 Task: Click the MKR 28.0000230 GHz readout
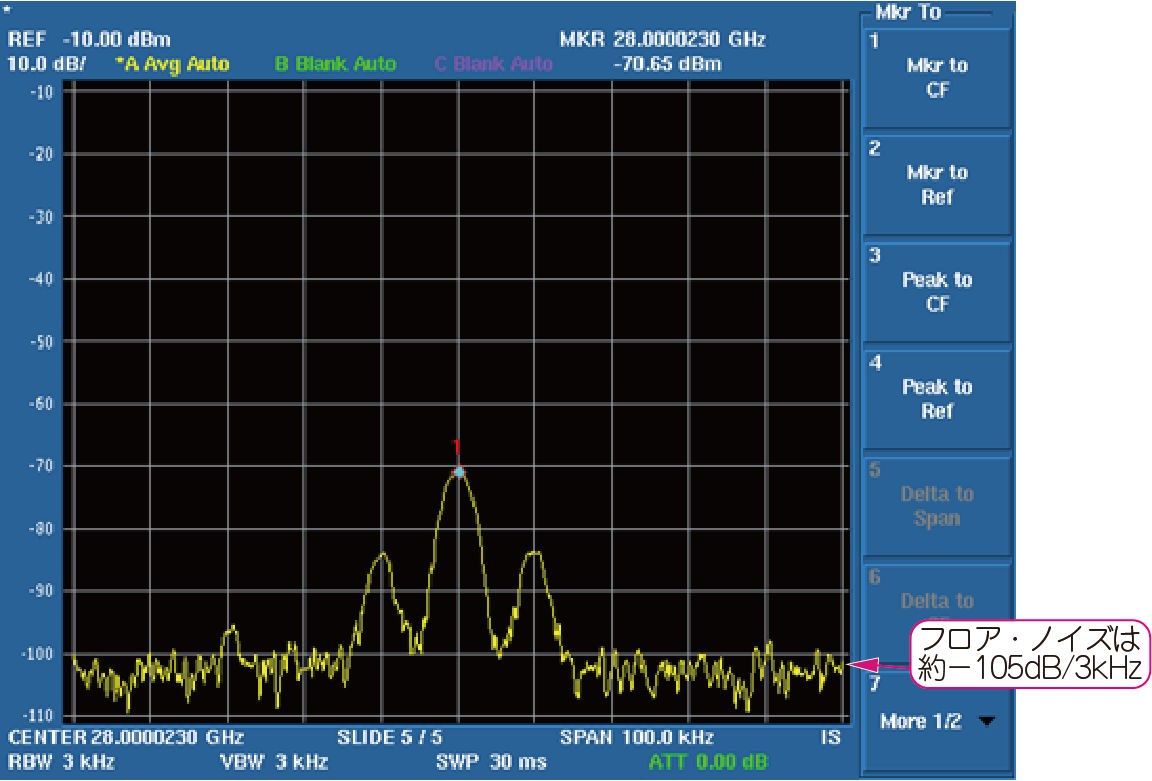click(662, 40)
